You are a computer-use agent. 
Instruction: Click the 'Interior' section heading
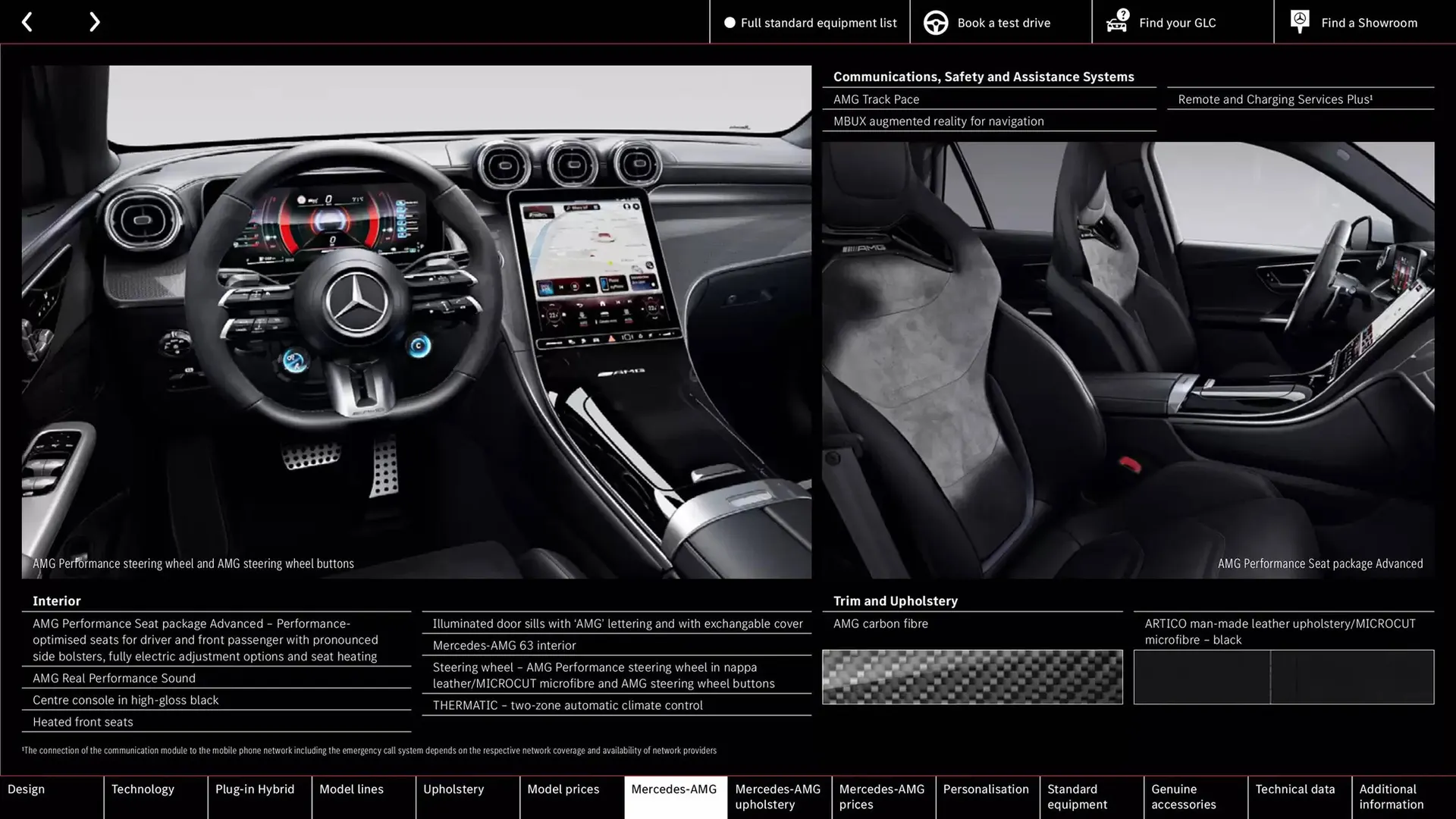point(57,601)
